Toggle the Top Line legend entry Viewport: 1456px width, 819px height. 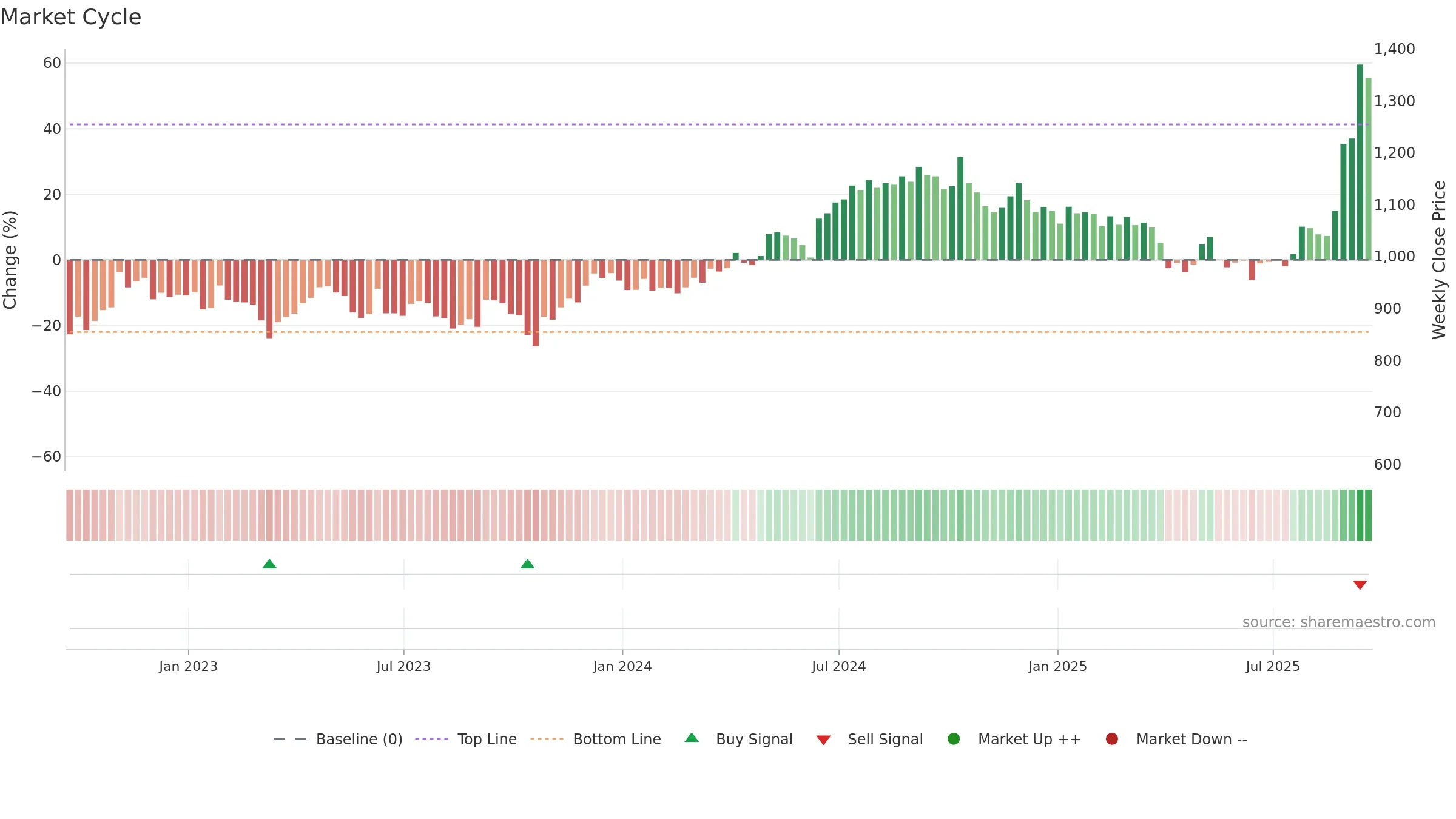tap(466, 739)
